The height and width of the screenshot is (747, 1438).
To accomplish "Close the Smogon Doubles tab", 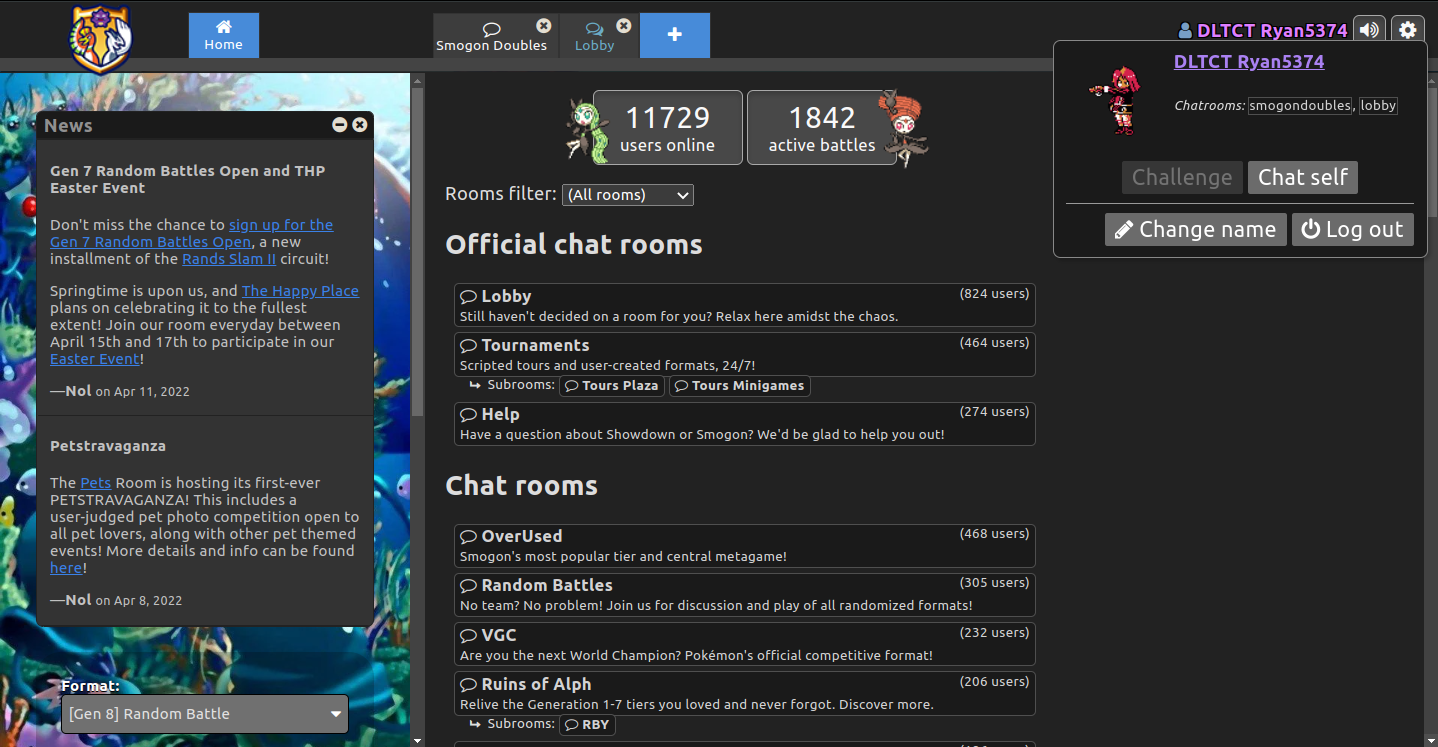I will 543,26.
